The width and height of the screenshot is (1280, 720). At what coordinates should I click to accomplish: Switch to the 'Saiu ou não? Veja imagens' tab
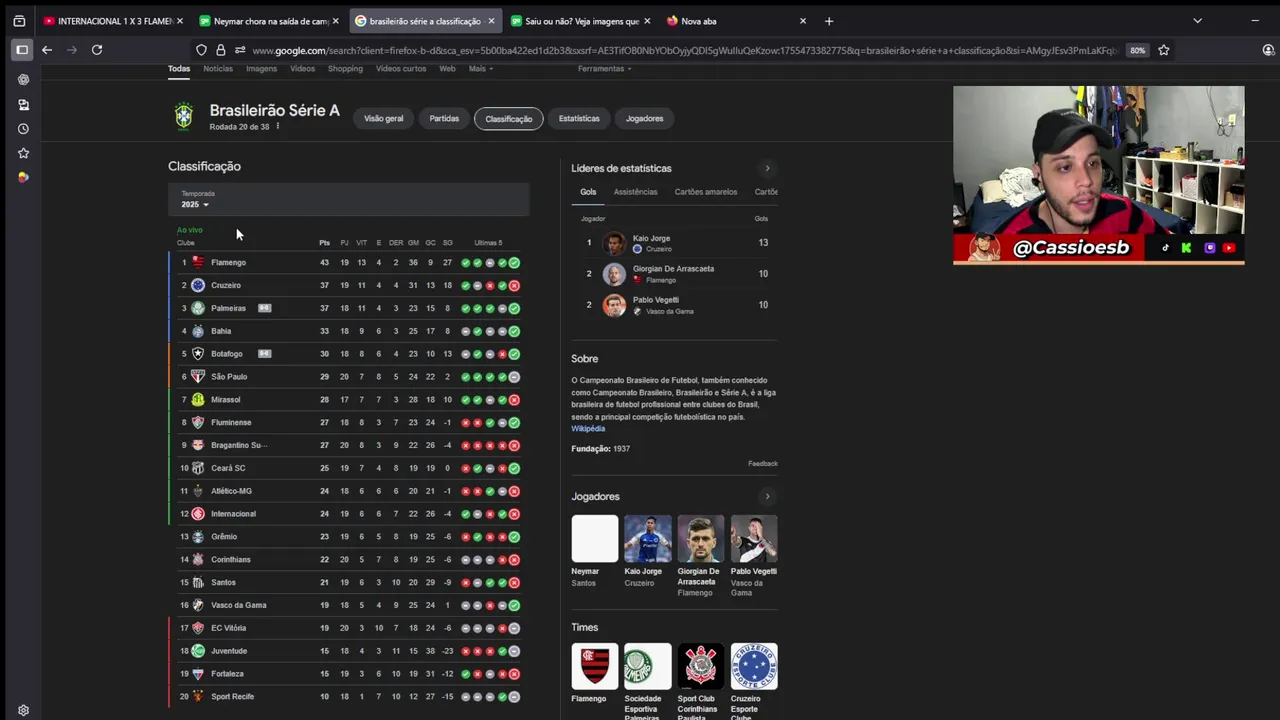(580, 21)
